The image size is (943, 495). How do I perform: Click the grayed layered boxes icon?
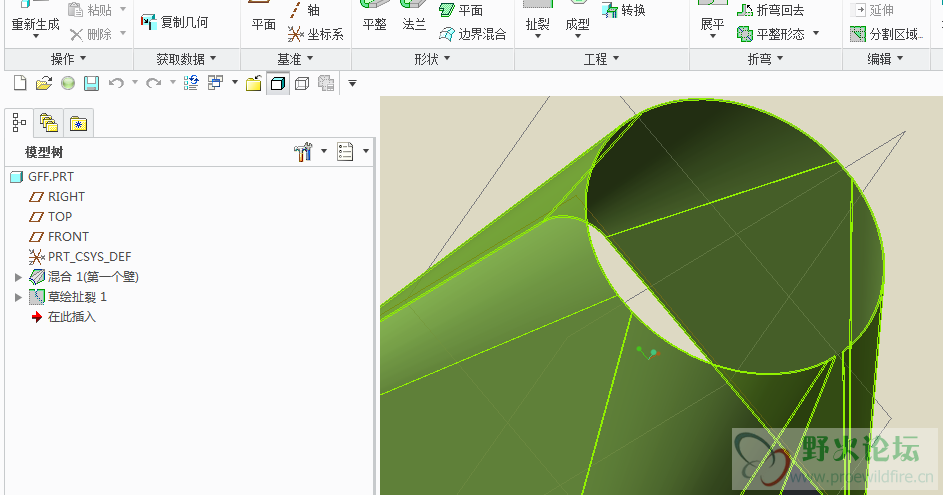coord(326,83)
